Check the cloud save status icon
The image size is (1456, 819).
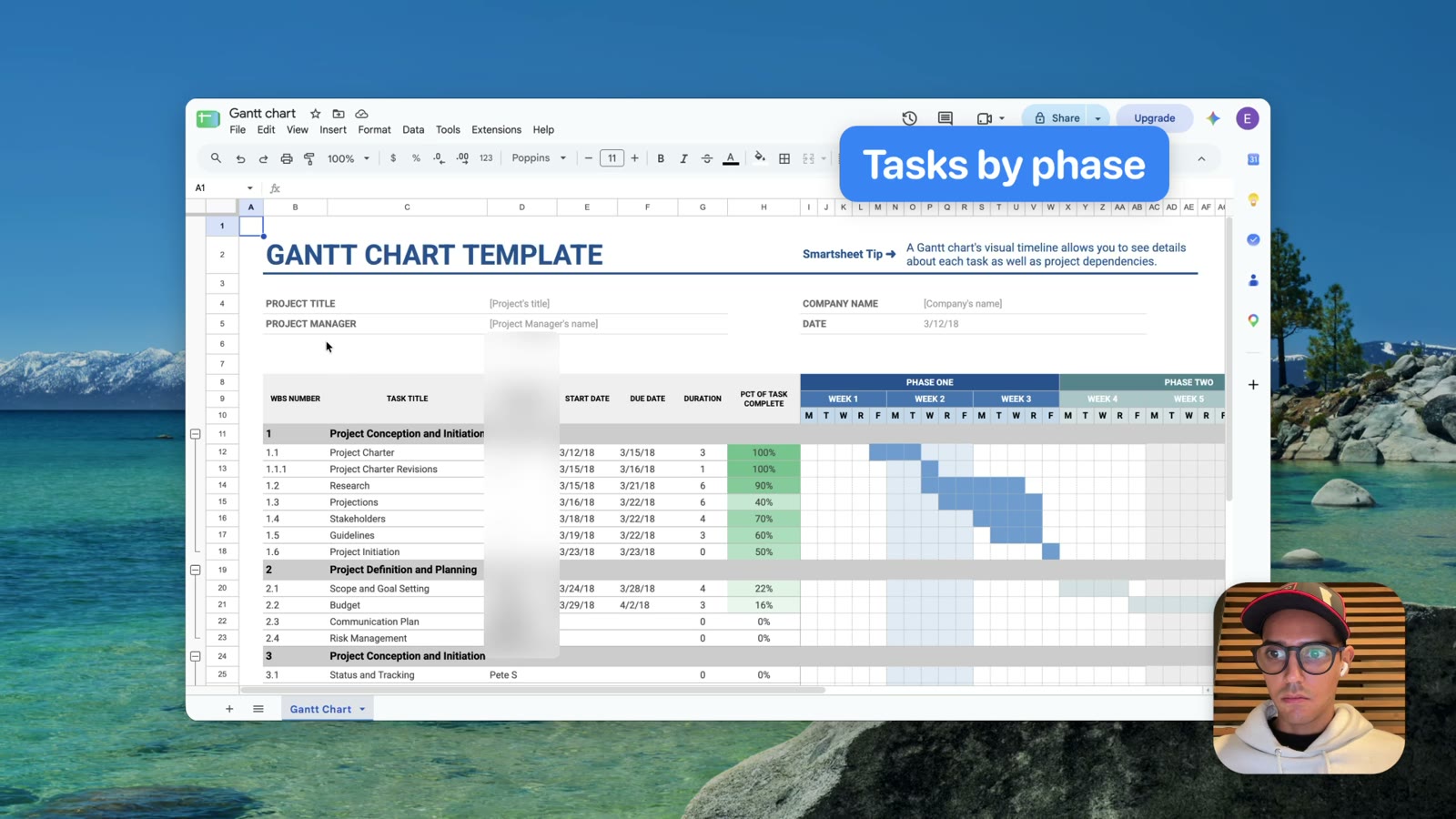[x=361, y=114]
